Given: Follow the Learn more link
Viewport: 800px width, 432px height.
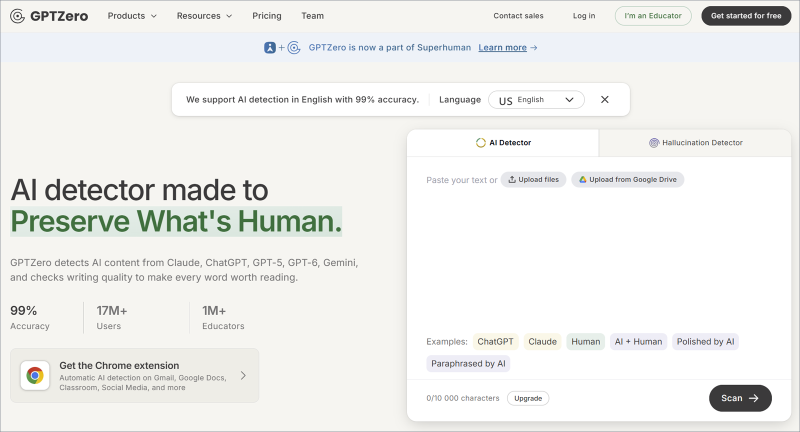Looking at the screenshot, I should click(502, 47).
